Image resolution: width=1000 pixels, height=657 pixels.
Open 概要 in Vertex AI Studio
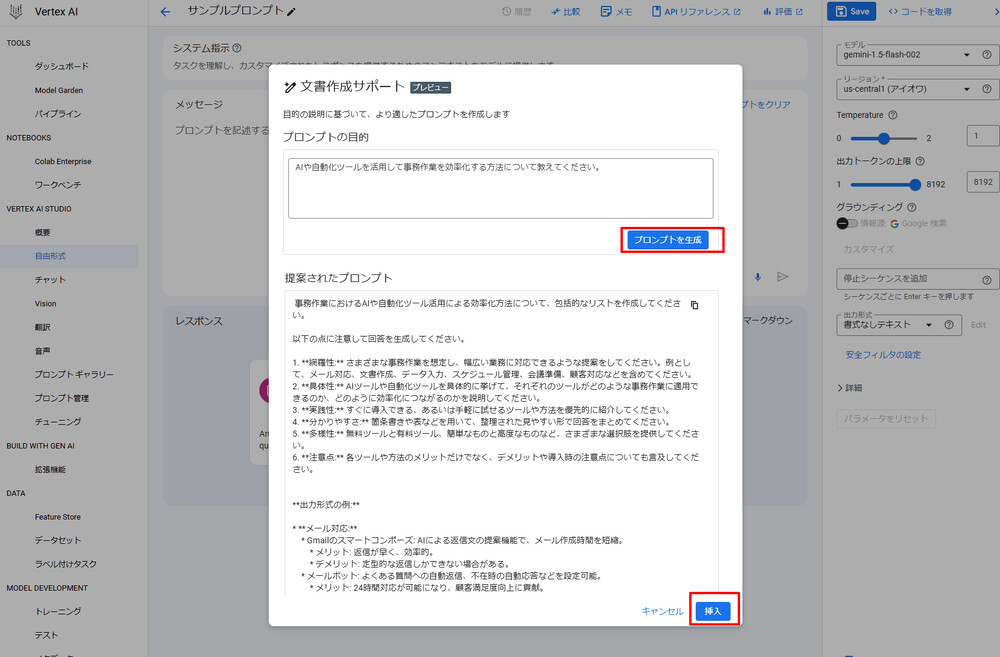[42, 233]
